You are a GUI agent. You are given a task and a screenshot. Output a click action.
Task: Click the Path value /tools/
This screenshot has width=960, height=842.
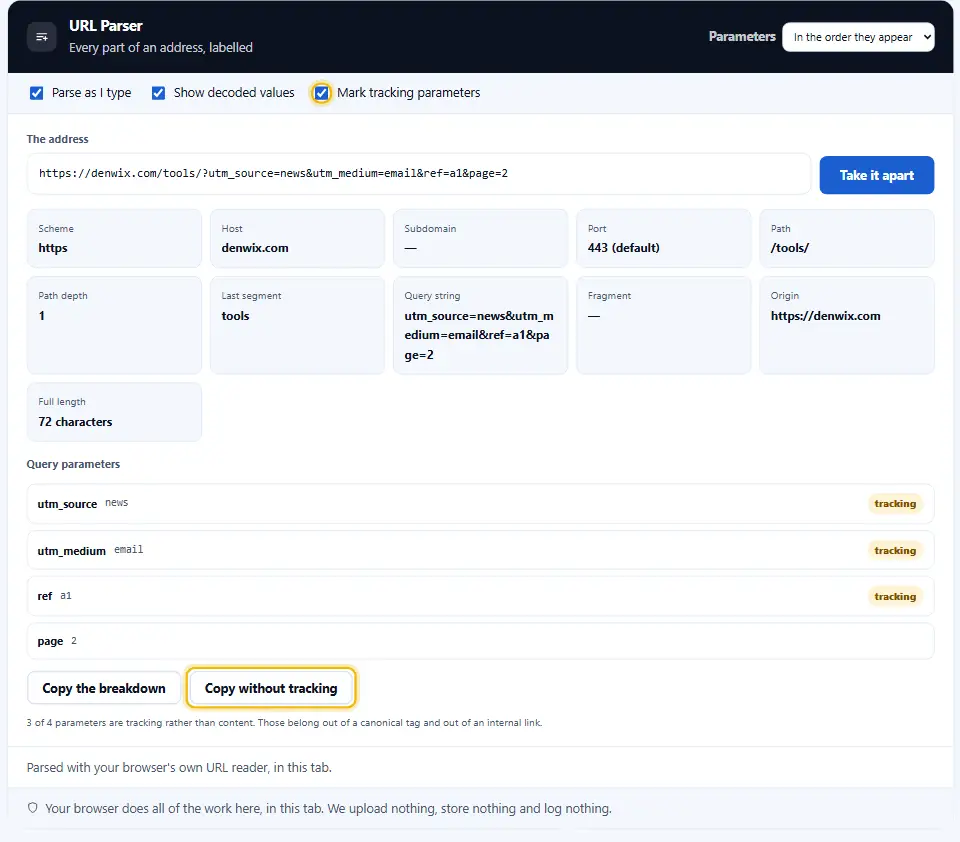[x=790, y=248]
